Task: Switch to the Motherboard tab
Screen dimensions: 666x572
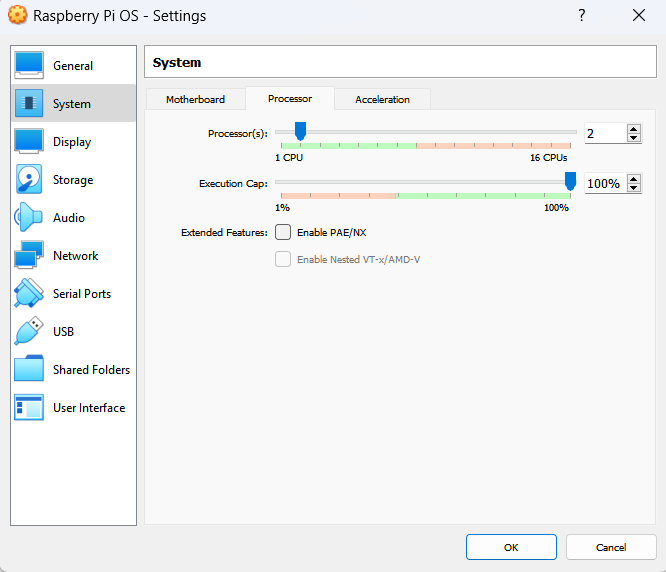Action: (x=195, y=99)
